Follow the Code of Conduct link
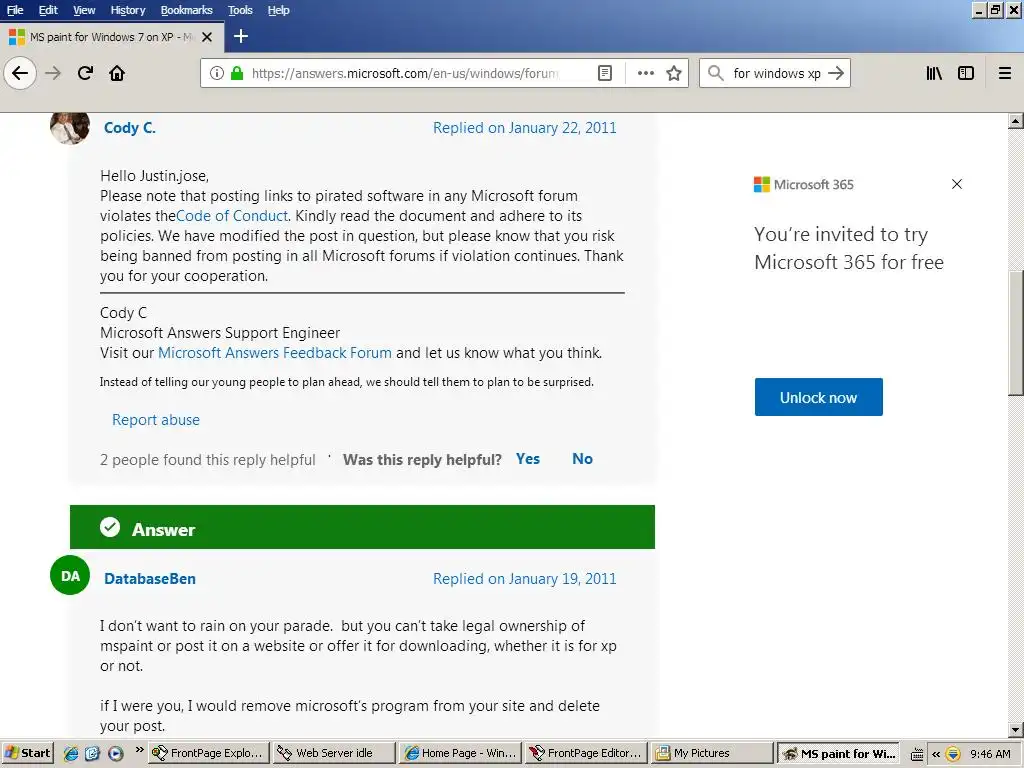Viewport: 1024px width, 768px height. click(x=232, y=216)
